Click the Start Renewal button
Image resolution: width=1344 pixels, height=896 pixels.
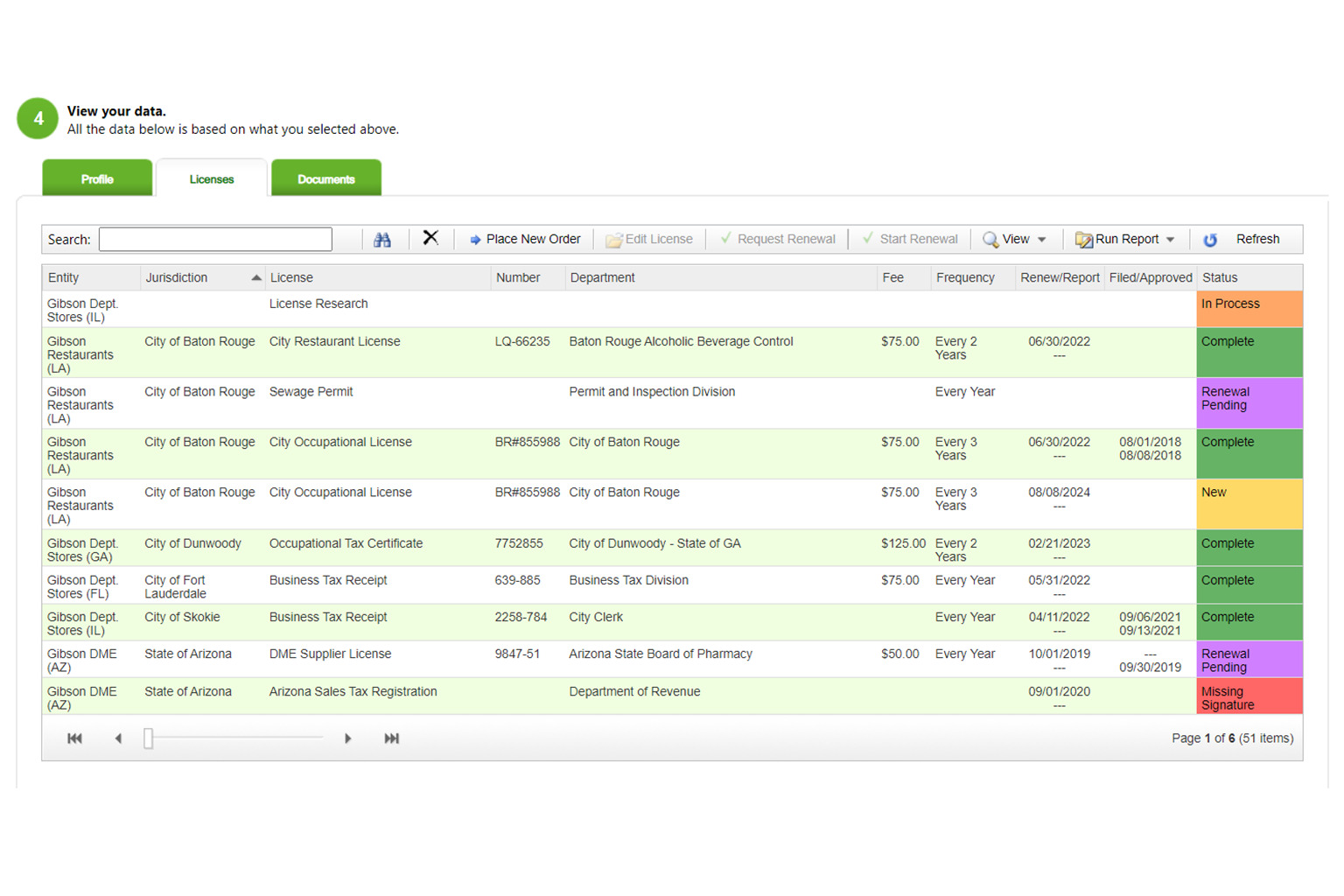pos(910,240)
